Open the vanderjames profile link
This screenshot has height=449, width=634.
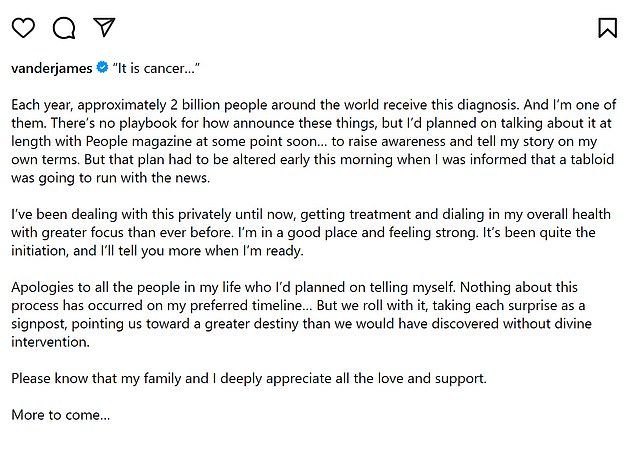coord(52,68)
